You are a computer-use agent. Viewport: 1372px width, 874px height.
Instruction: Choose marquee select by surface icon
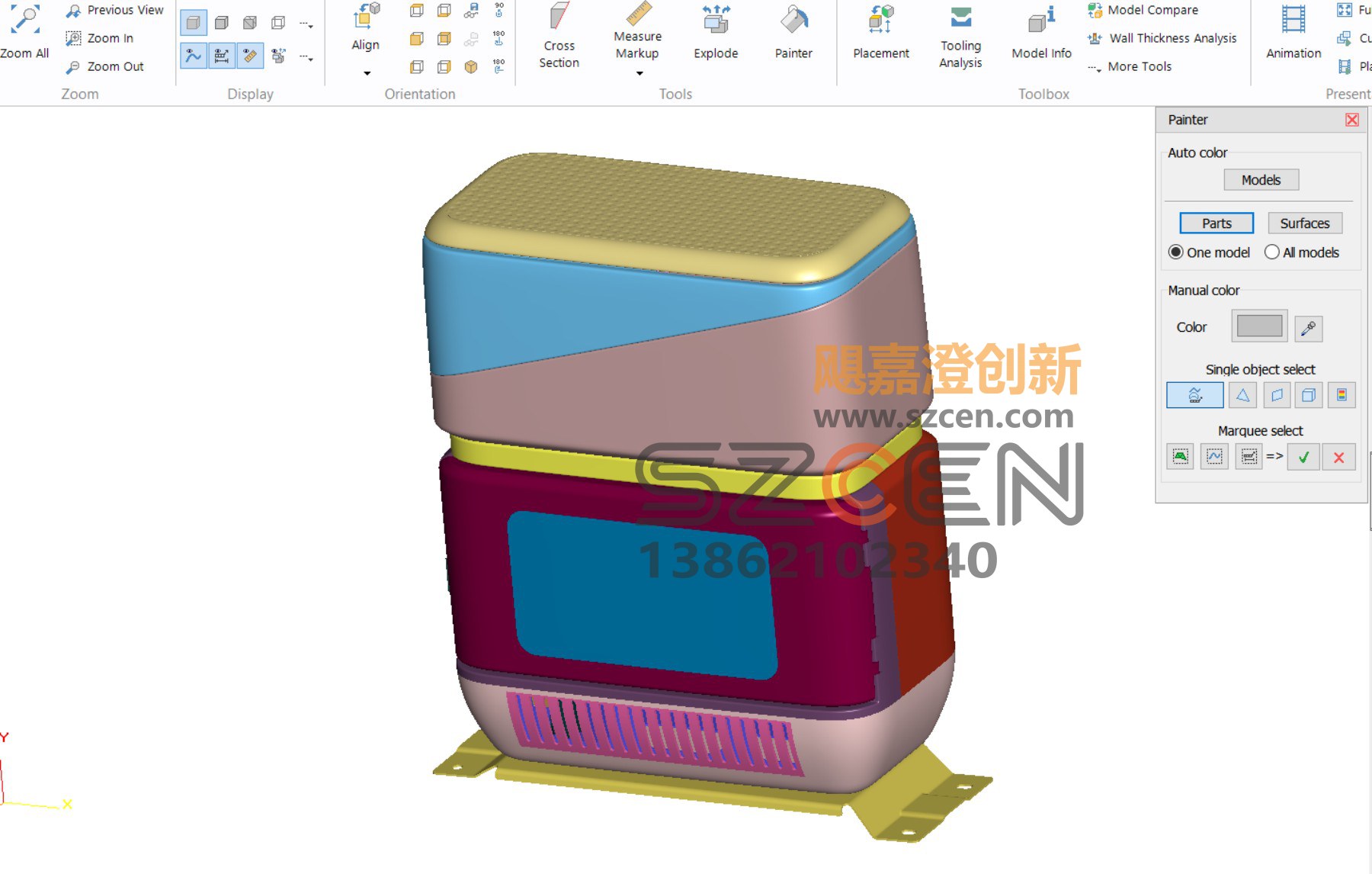coord(1181,457)
